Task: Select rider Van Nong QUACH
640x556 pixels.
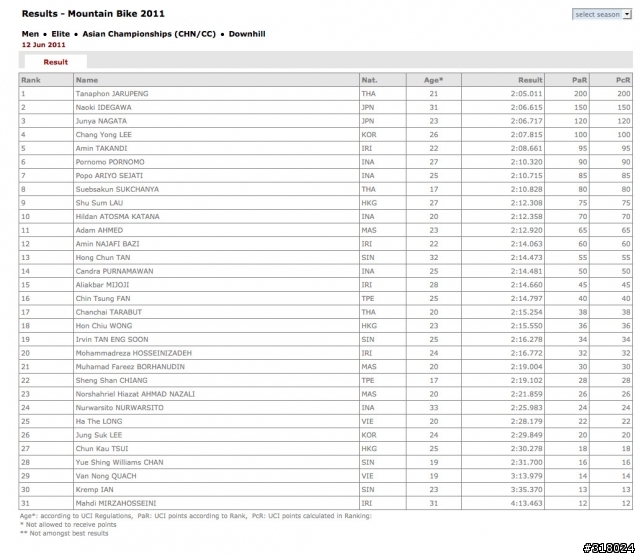Action: [106, 476]
